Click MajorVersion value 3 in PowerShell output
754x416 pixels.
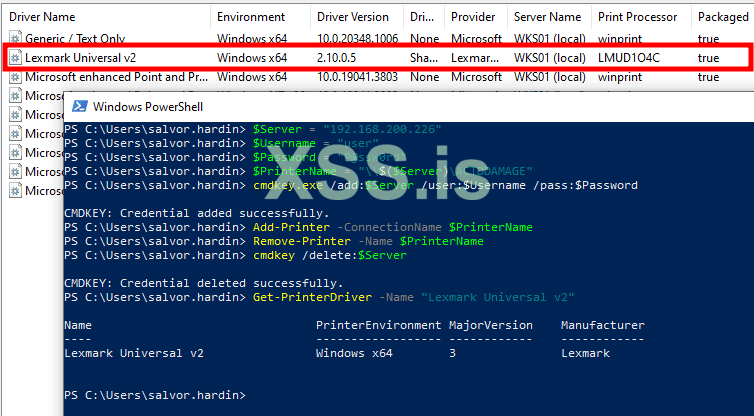(452, 353)
